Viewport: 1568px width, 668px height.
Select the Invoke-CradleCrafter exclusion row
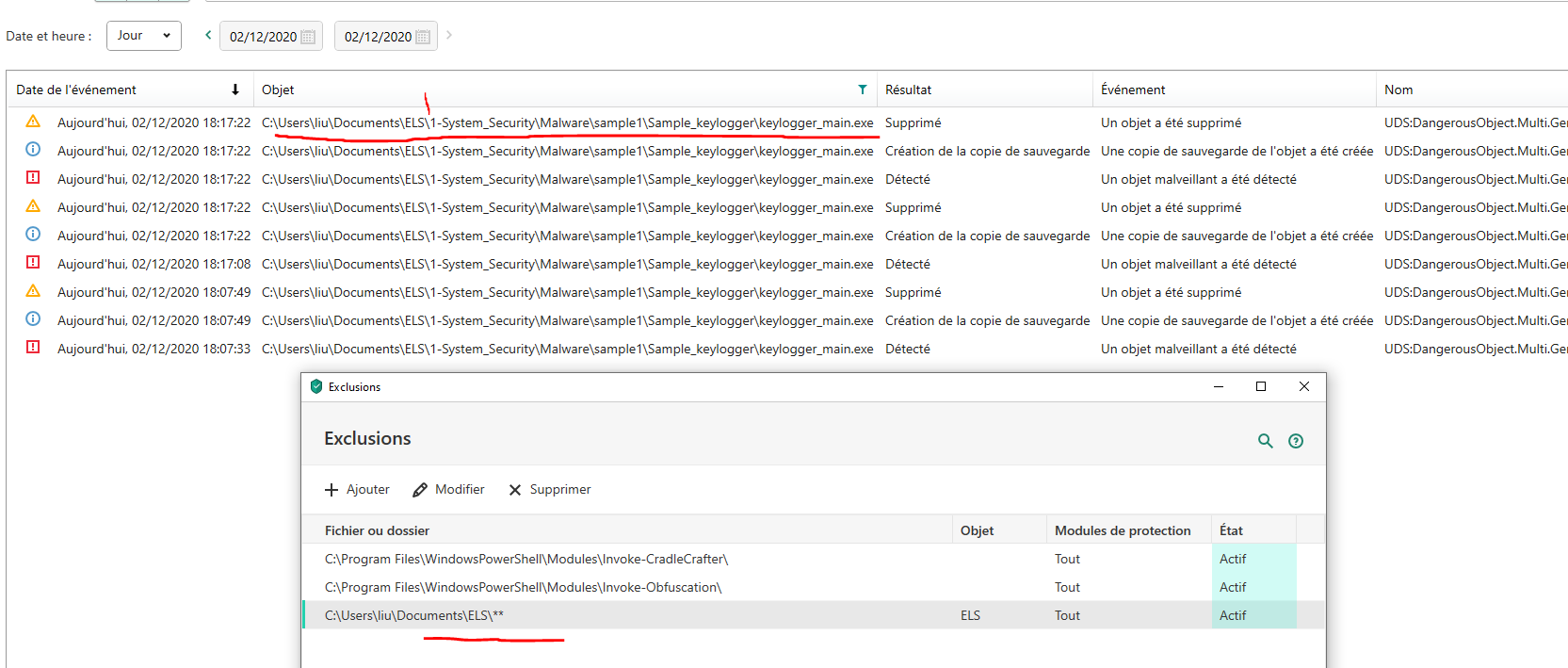[526, 559]
